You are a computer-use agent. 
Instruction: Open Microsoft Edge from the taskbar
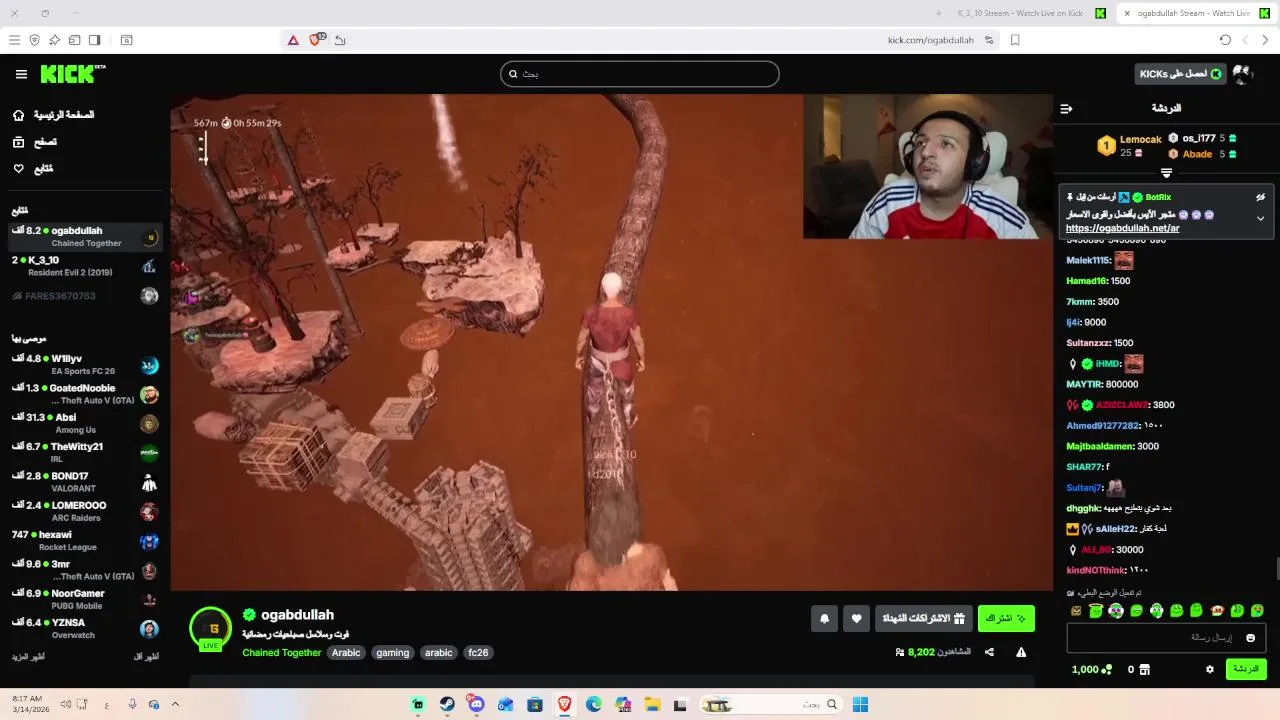coord(594,705)
